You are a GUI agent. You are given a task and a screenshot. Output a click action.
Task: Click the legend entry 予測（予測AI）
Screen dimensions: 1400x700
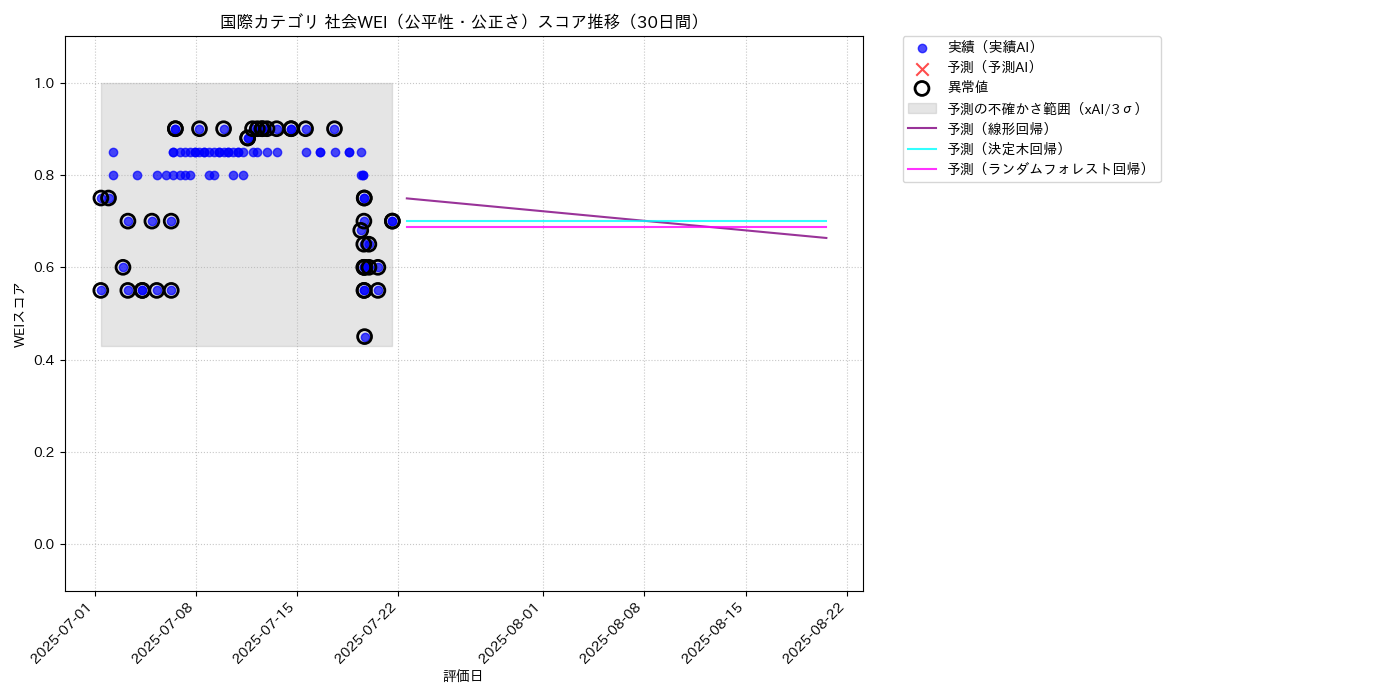pos(992,67)
